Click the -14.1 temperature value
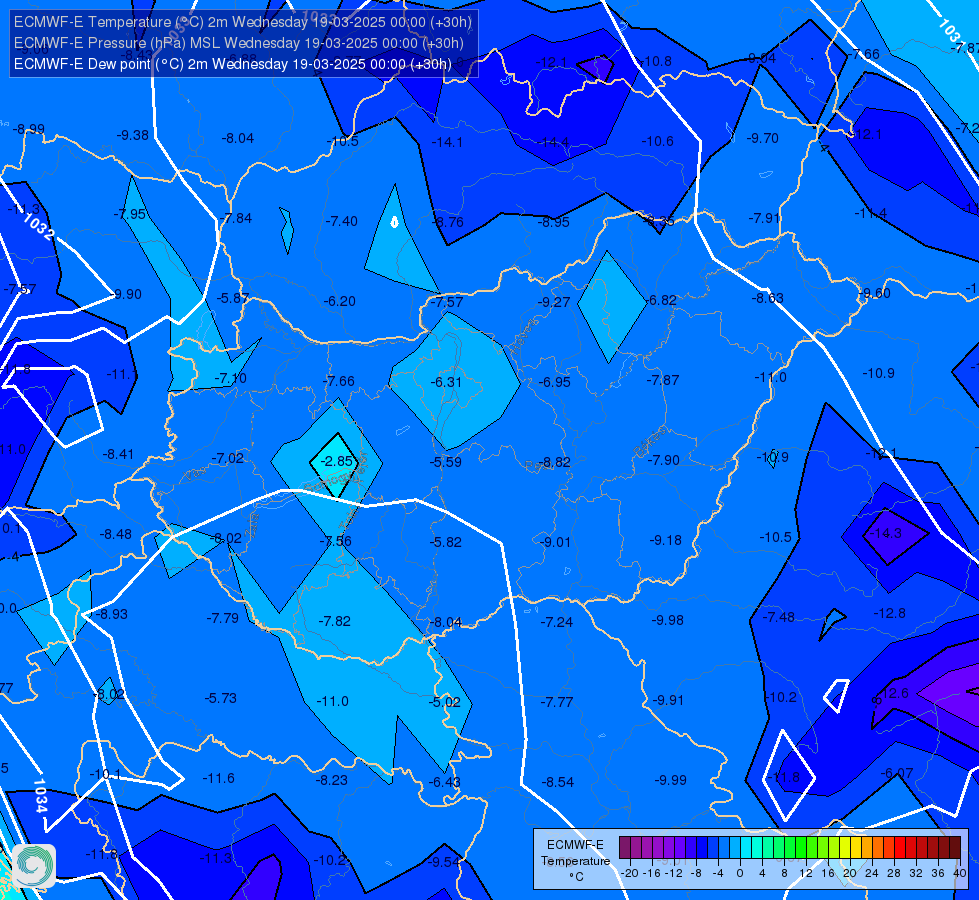Image resolution: width=979 pixels, height=900 pixels. pos(447,142)
